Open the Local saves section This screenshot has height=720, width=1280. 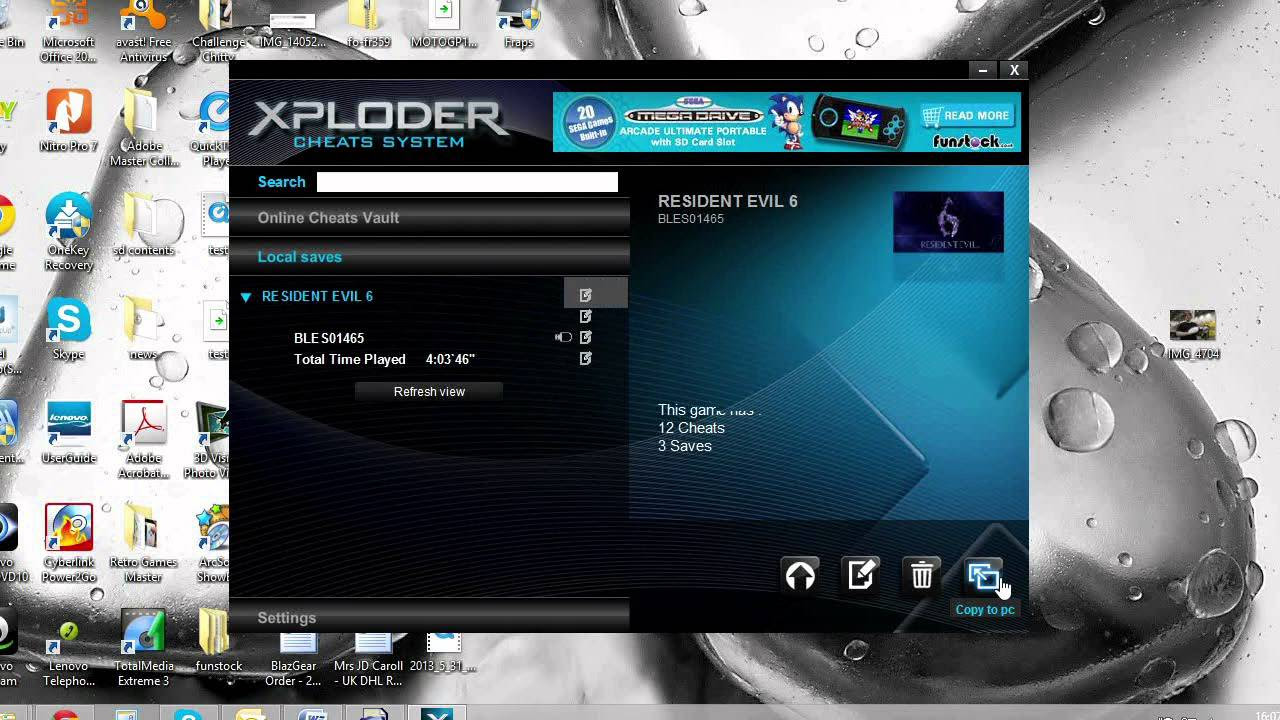click(429, 257)
